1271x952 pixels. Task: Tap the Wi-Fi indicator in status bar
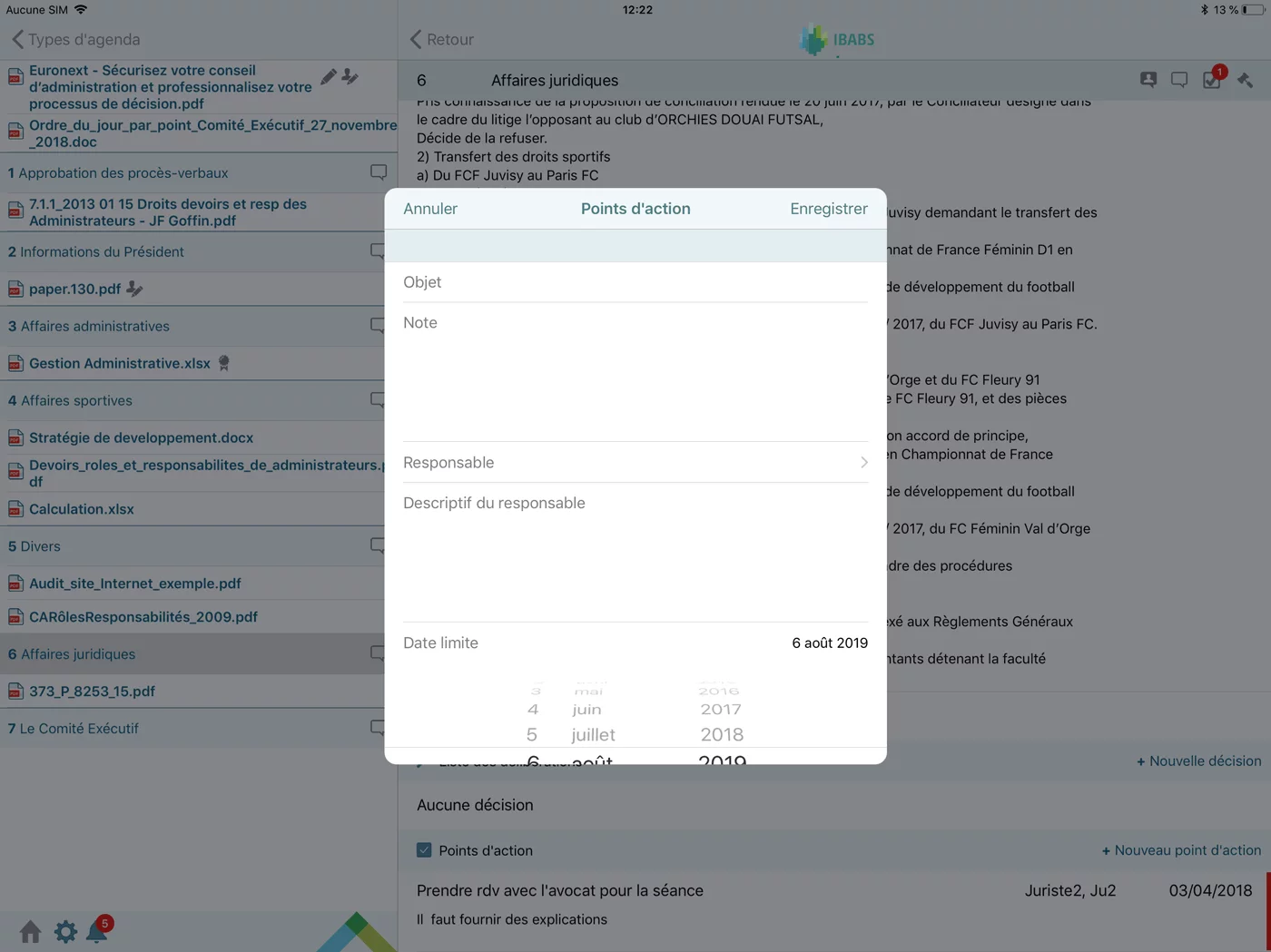(81, 9)
